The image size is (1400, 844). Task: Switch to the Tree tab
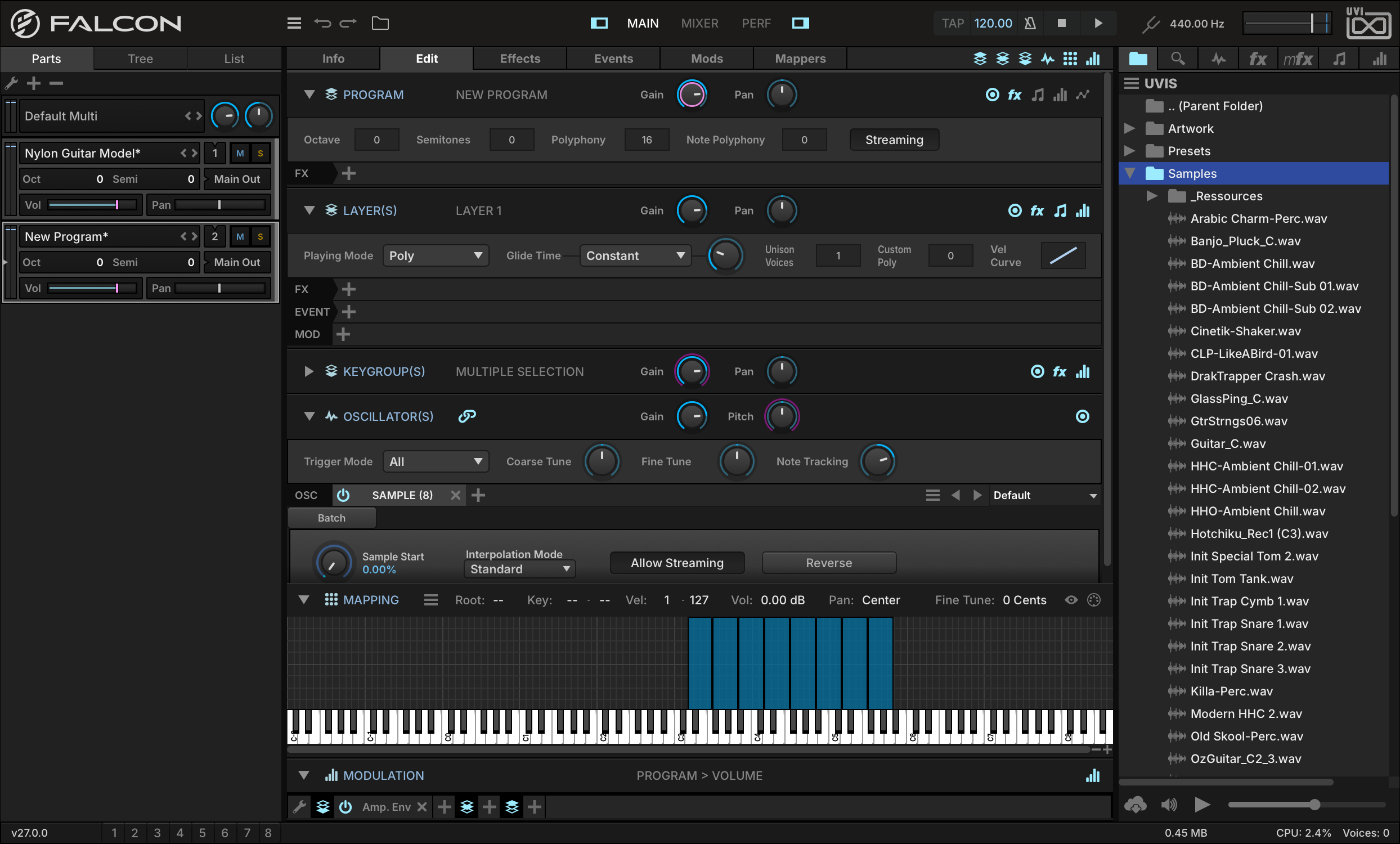[x=140, y=59]
